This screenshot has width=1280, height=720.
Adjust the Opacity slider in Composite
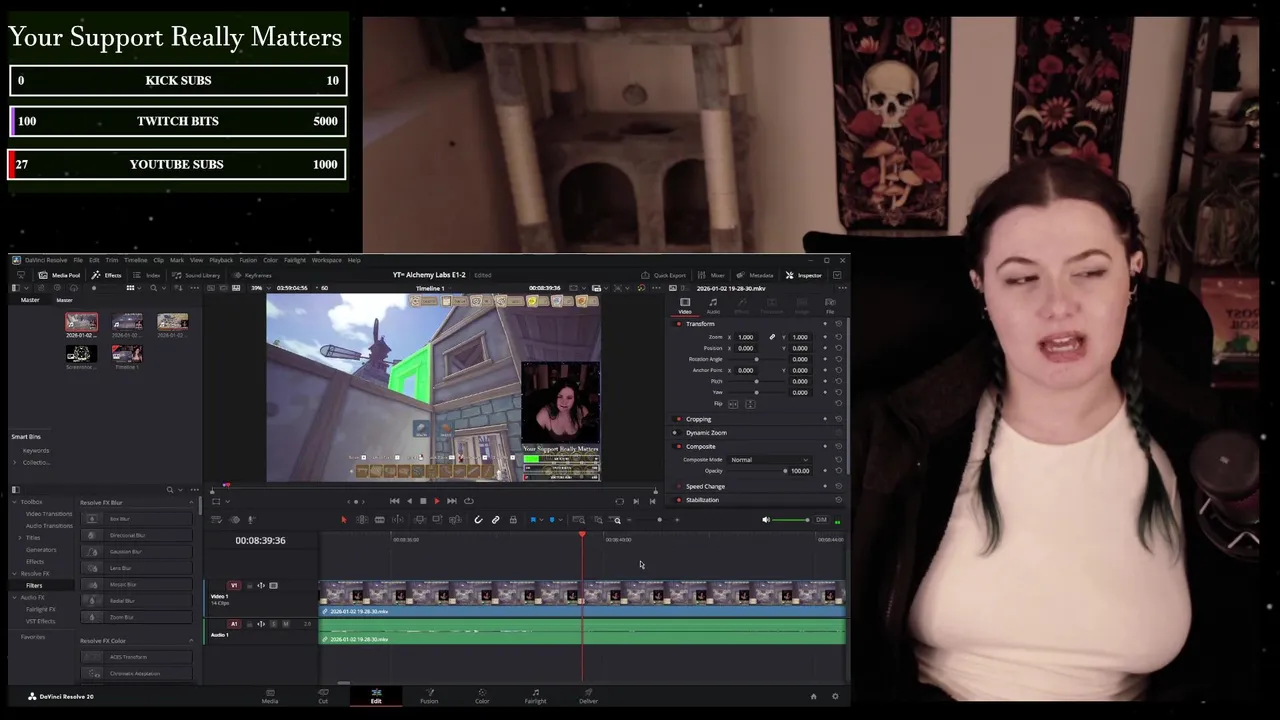758,471
